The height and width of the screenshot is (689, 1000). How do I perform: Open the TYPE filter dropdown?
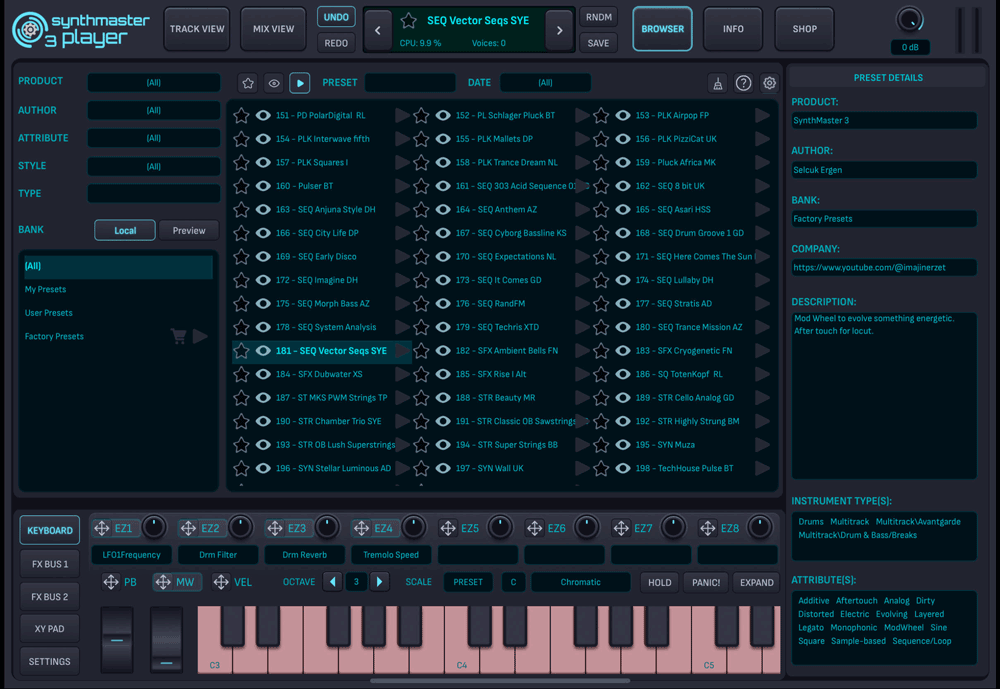[x=154, y=193]
